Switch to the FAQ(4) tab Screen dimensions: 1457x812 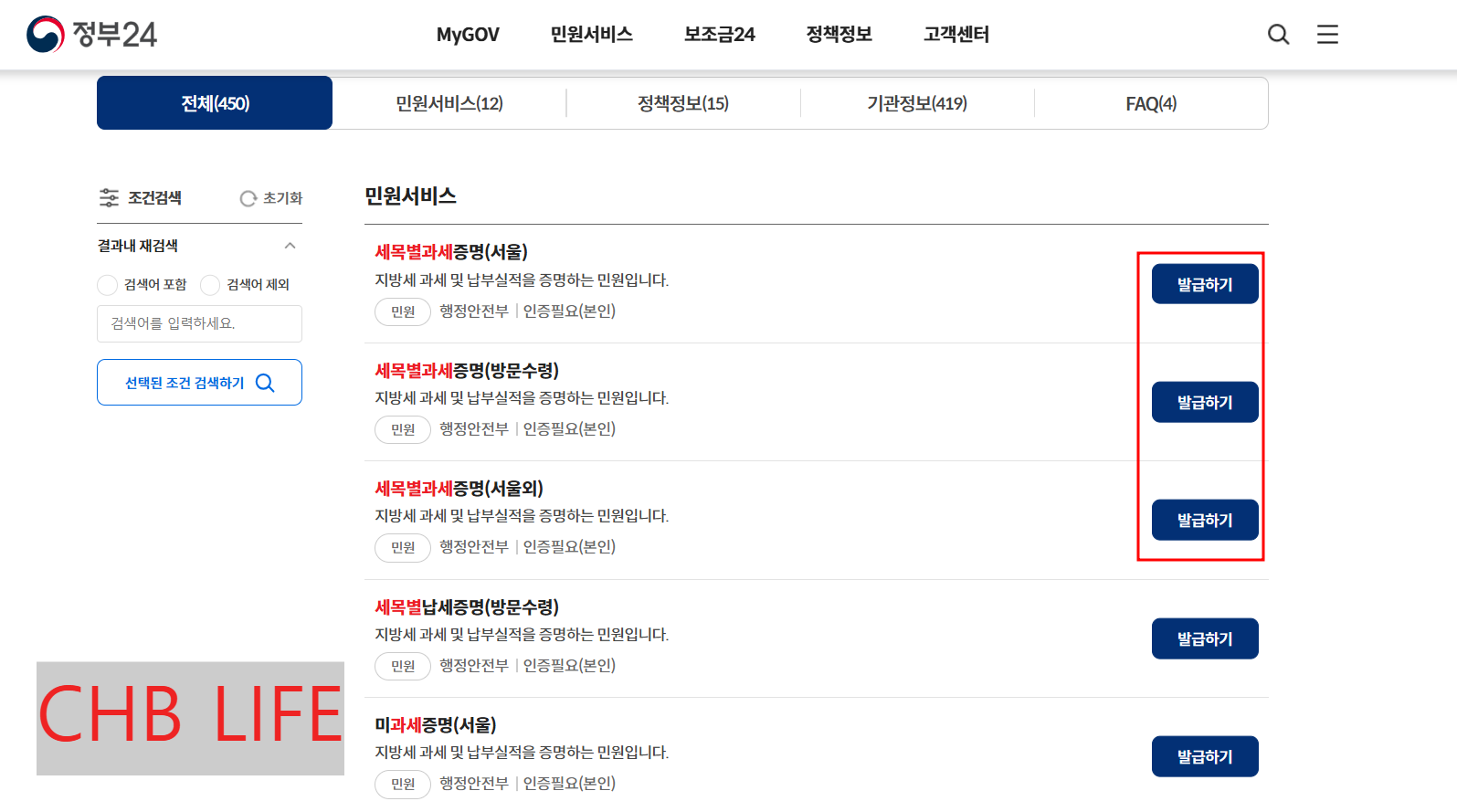pos(1150,103)
